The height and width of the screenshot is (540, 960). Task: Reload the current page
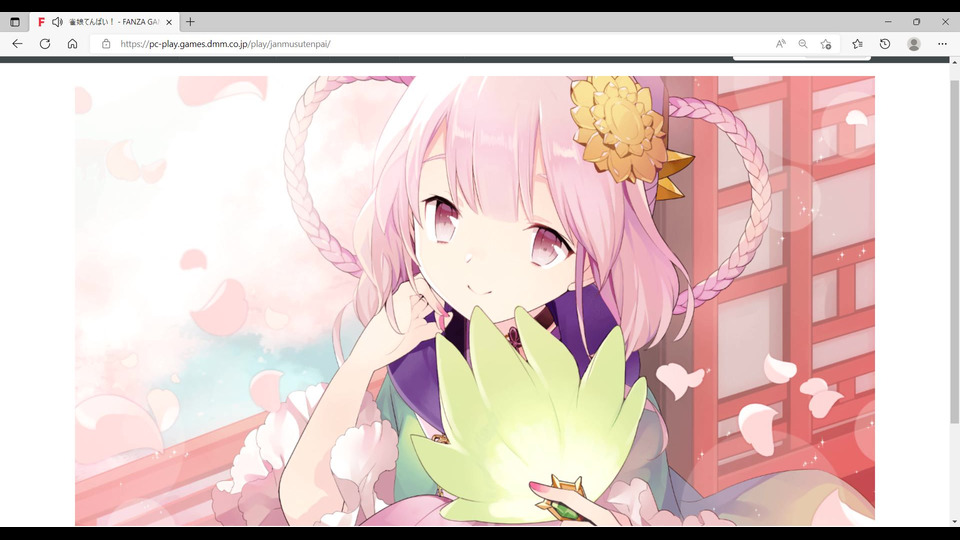[x=45, y=44]
